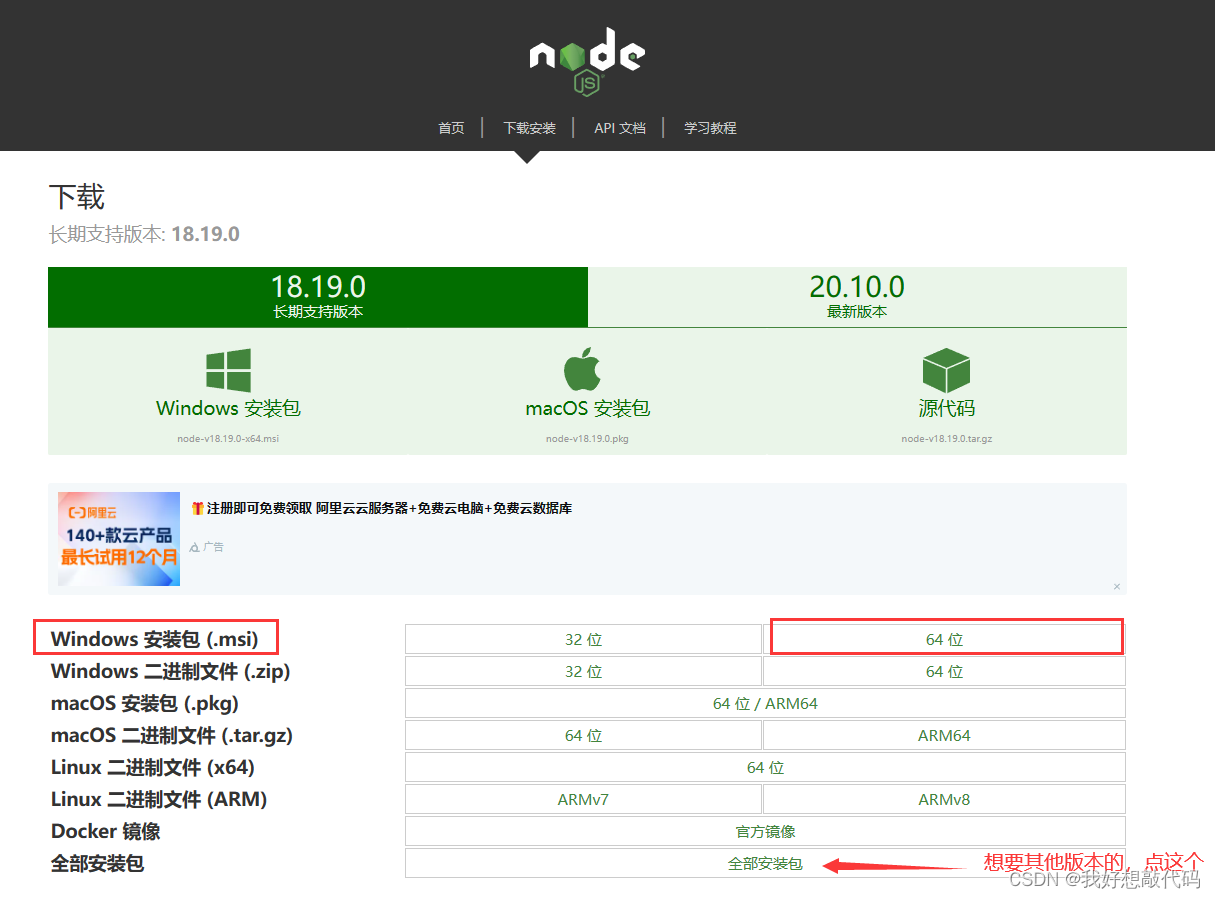The image size is (1215, 898).
Task: Click 64 位 / ARM64 for macOS .pkg
Action: click(x=765, y=704)
